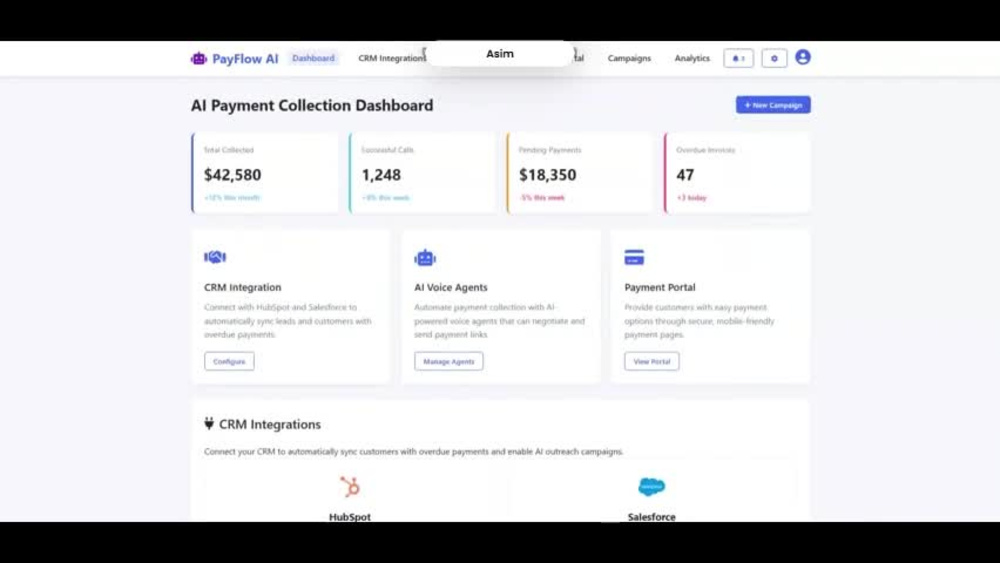The width and height of the screenshot is (1000, 563).
Task: Click the Payment Portal card title
Action: pyautogui.click(x=659, y=287)
